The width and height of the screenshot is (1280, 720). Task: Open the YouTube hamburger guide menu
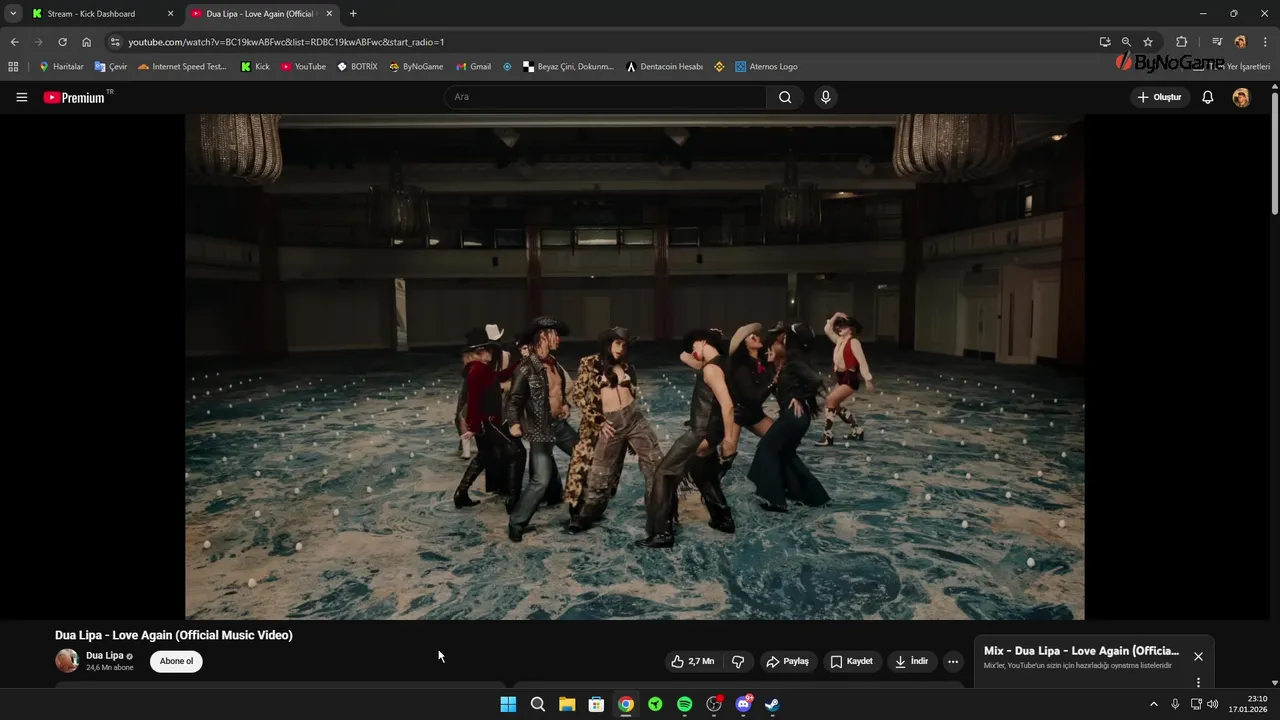click(21, 97)
